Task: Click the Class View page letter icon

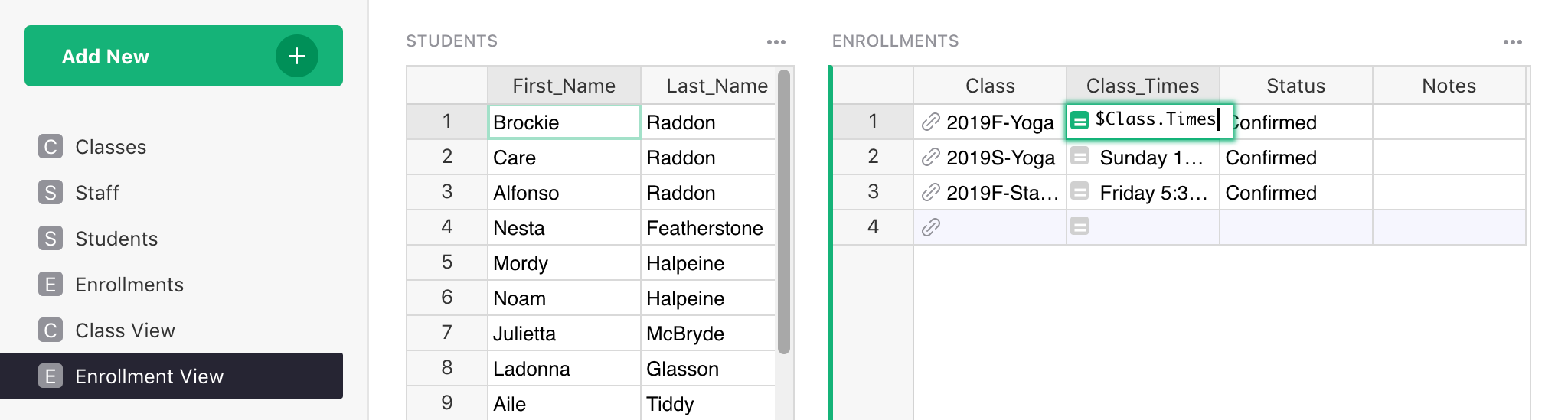Action: (x=51, y=330)
